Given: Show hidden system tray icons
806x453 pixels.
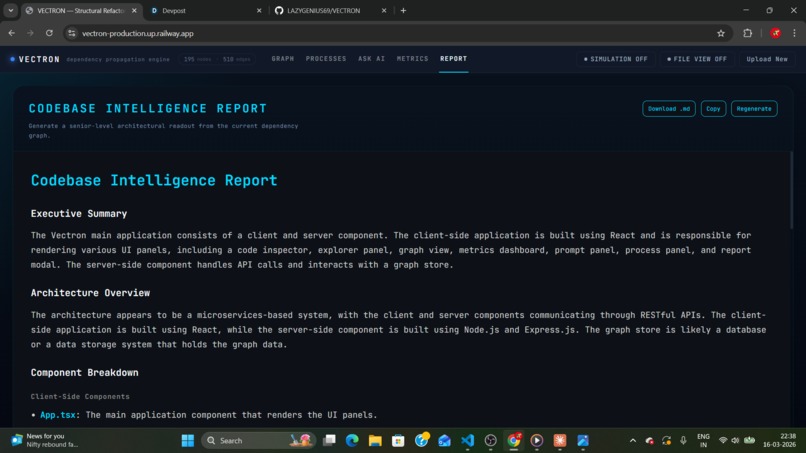Looking at the screenshot, I should 633,441.
